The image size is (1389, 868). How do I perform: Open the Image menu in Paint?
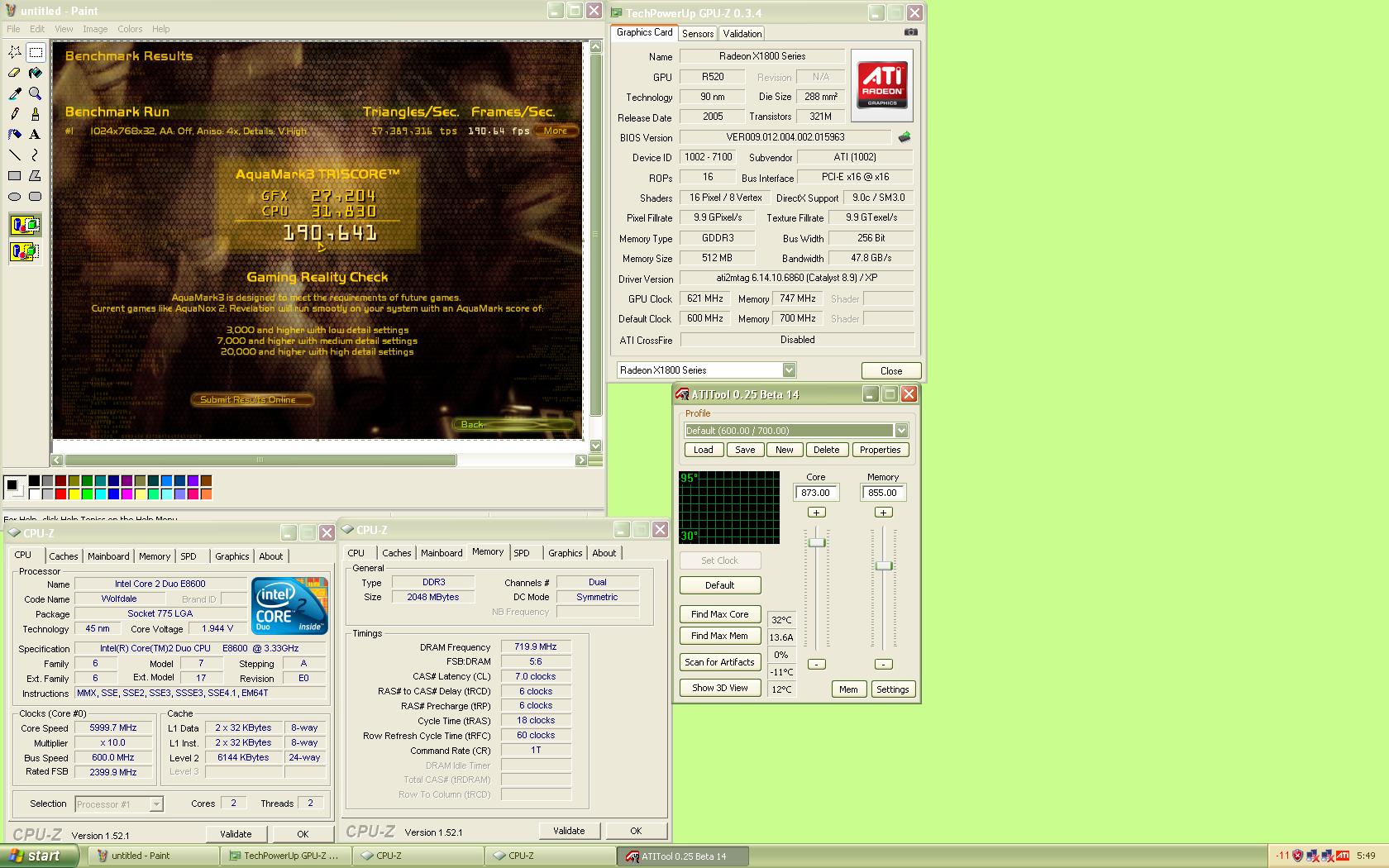pyautogui.click(x=95, y=29)
